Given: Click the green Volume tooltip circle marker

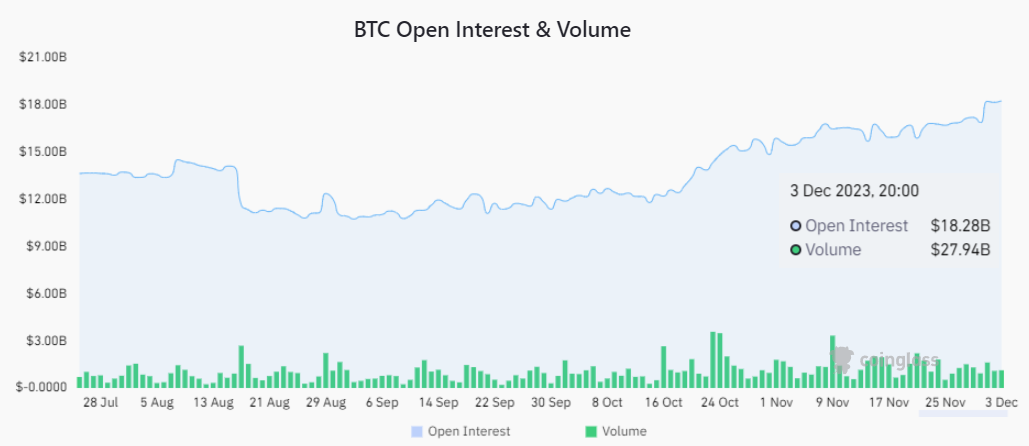Looking at the screenshot, I should tap(796, 250).
